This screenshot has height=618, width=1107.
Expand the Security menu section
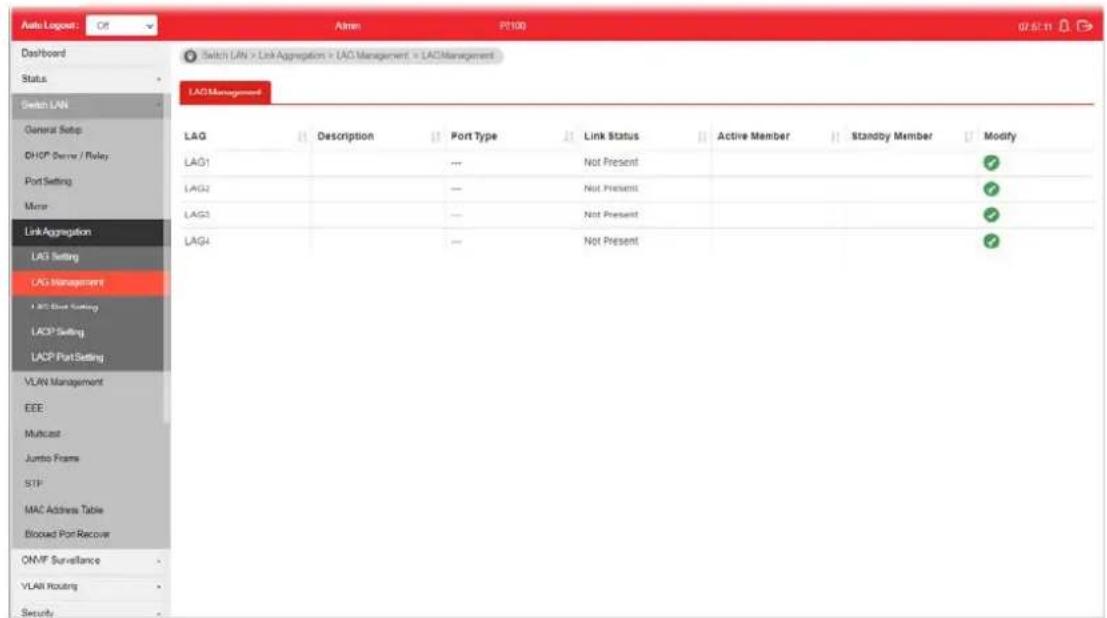[90, 612]
